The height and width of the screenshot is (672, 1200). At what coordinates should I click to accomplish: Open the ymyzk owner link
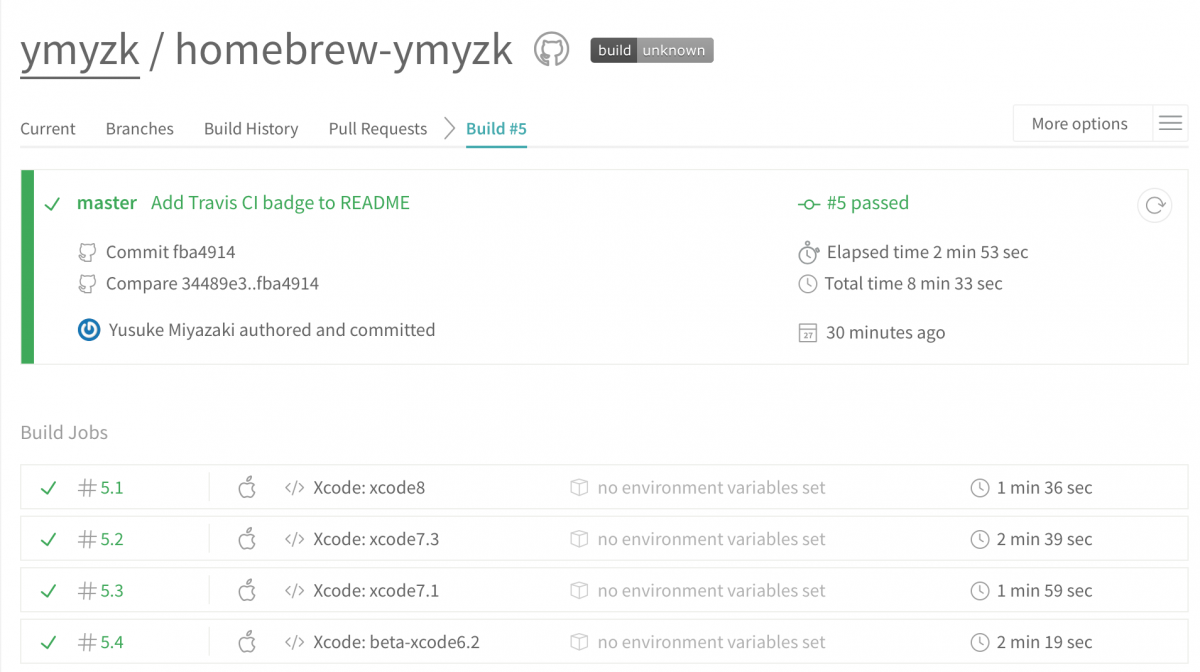tap(80, 50)
